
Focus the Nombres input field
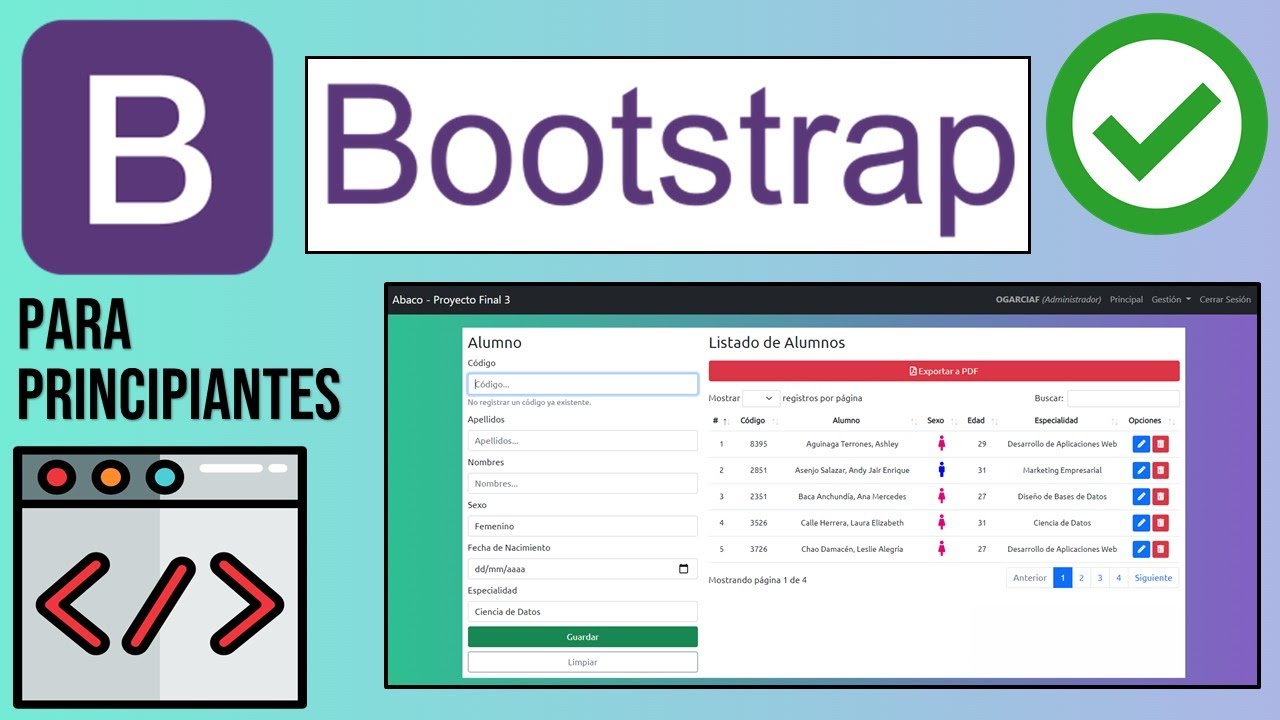click(x=583, y=484)
